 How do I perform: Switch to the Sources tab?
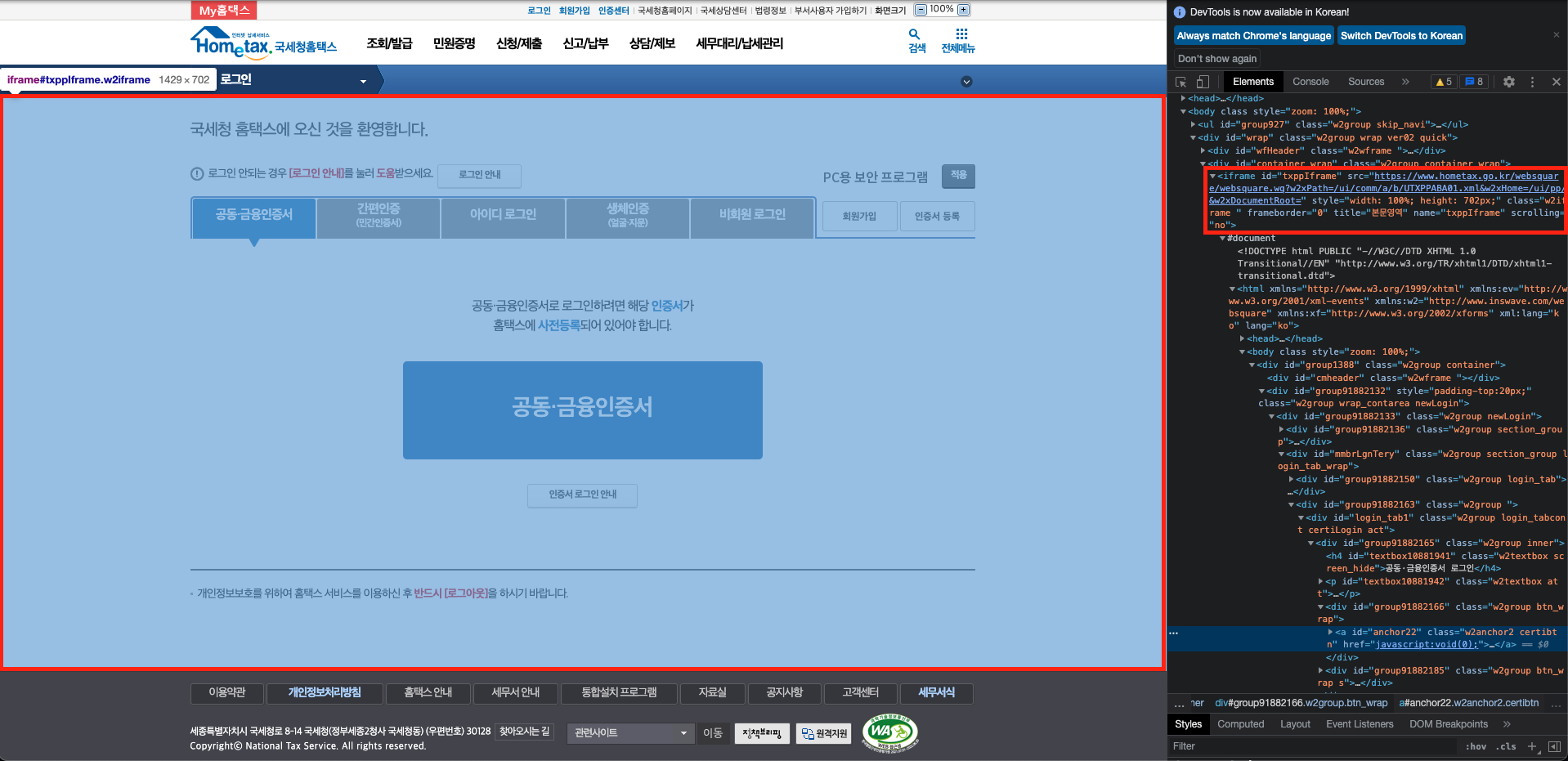pyautogui.click(x=1366, y=82)
